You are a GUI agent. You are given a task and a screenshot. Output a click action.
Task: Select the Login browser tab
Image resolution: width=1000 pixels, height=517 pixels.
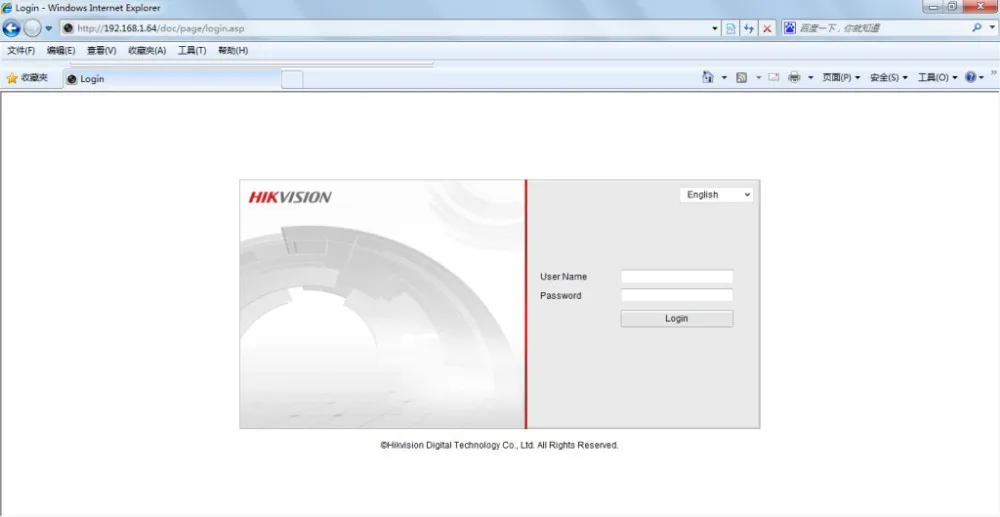172,79
